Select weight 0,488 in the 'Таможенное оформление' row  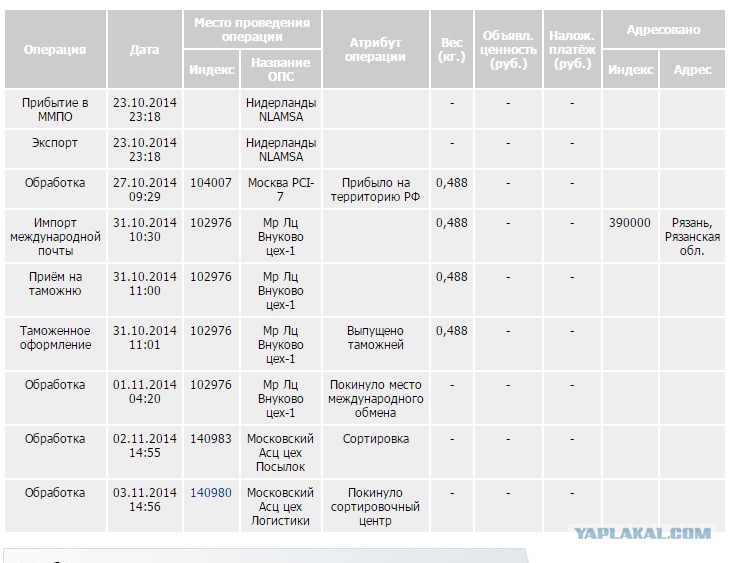[452, 330]
